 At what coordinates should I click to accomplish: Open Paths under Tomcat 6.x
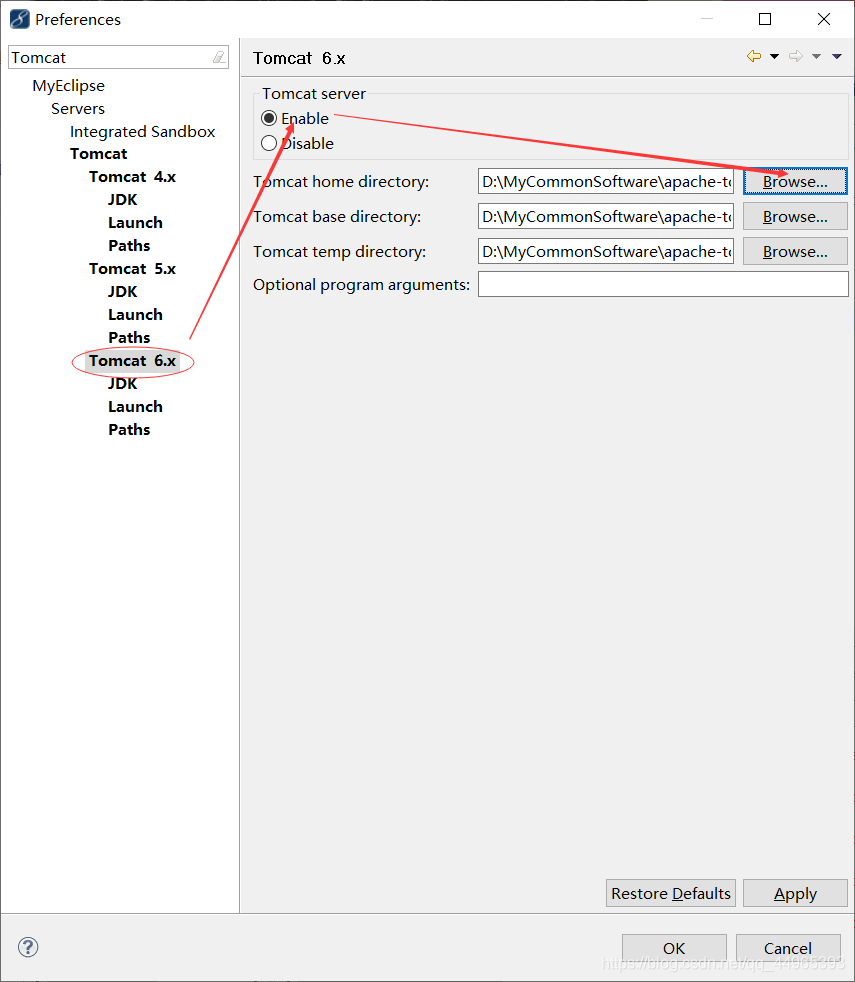[x=129, y=430]
